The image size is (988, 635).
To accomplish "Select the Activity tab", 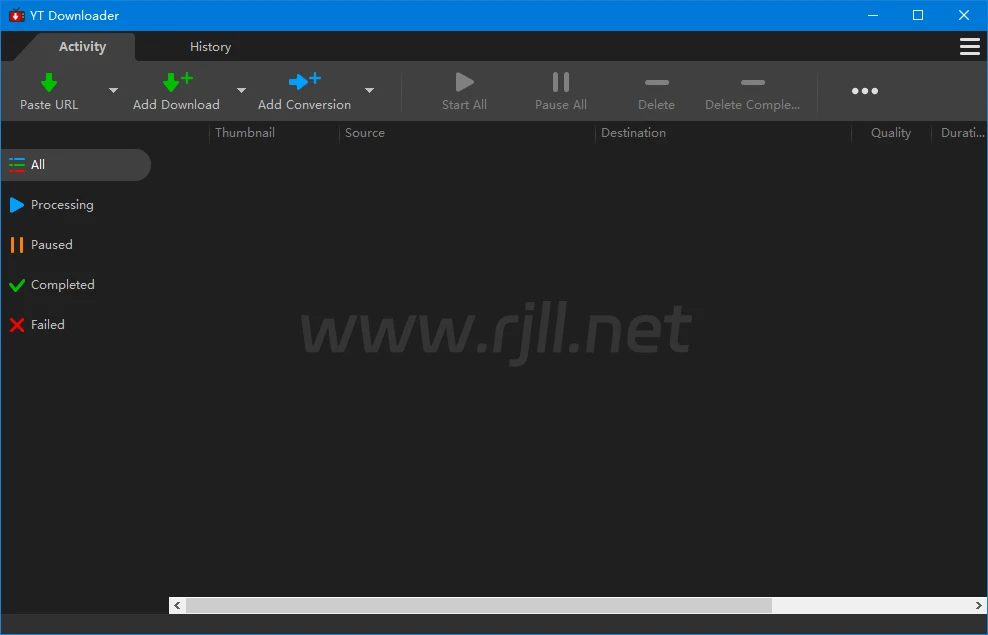I will point(82,47).
